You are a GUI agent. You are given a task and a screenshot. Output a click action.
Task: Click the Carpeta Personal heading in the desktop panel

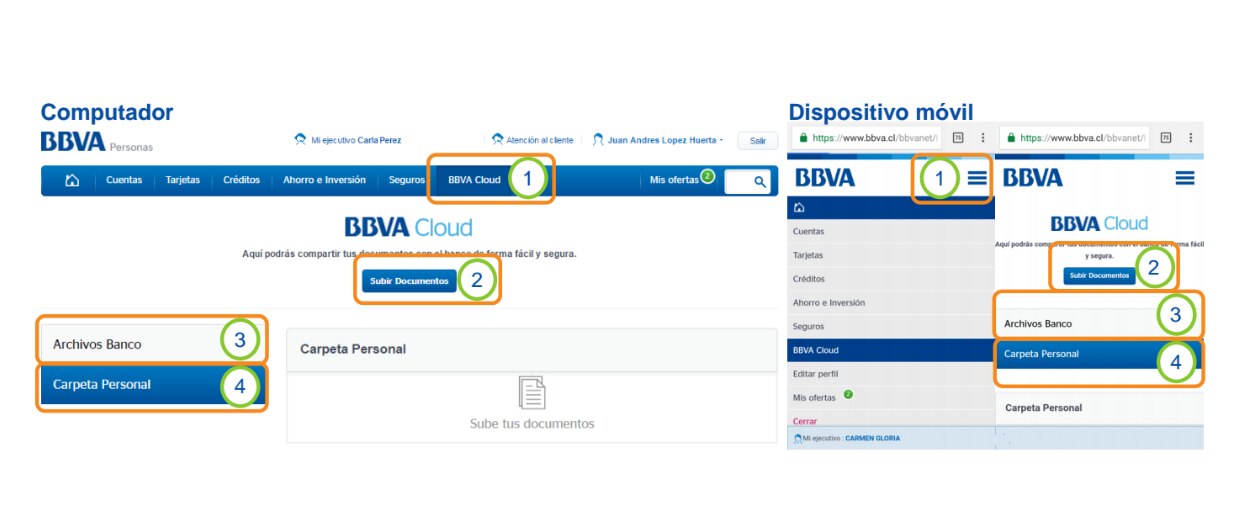353,349
